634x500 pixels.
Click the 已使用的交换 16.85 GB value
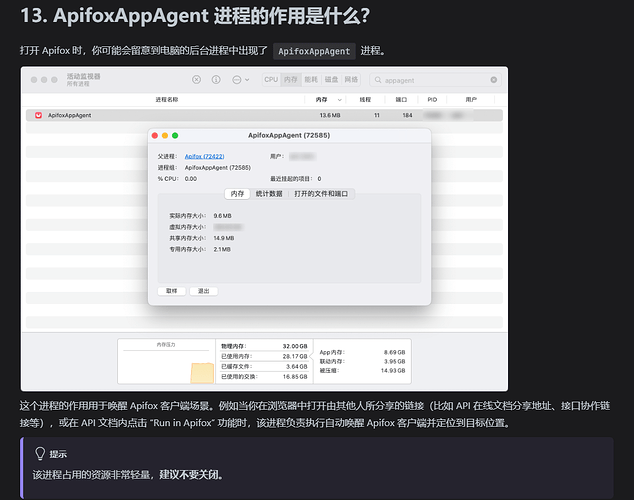(x=295, y=377)
